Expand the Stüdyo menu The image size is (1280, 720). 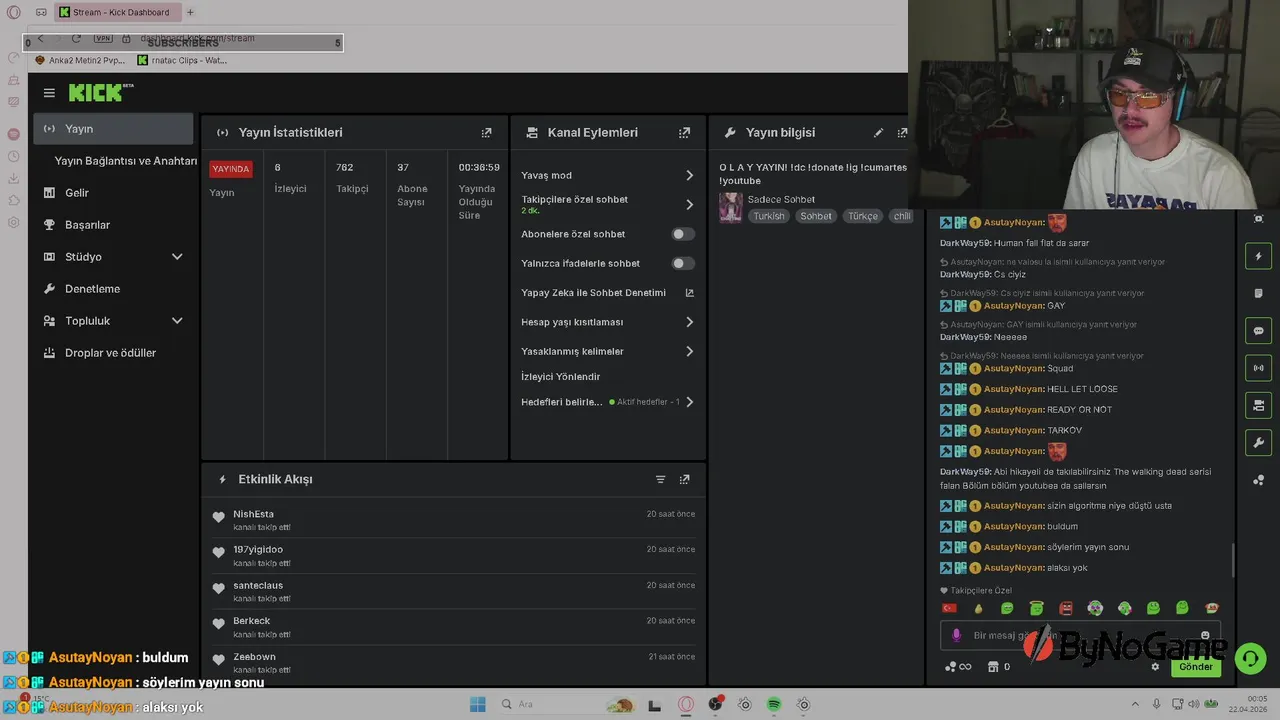pos(177,257)
